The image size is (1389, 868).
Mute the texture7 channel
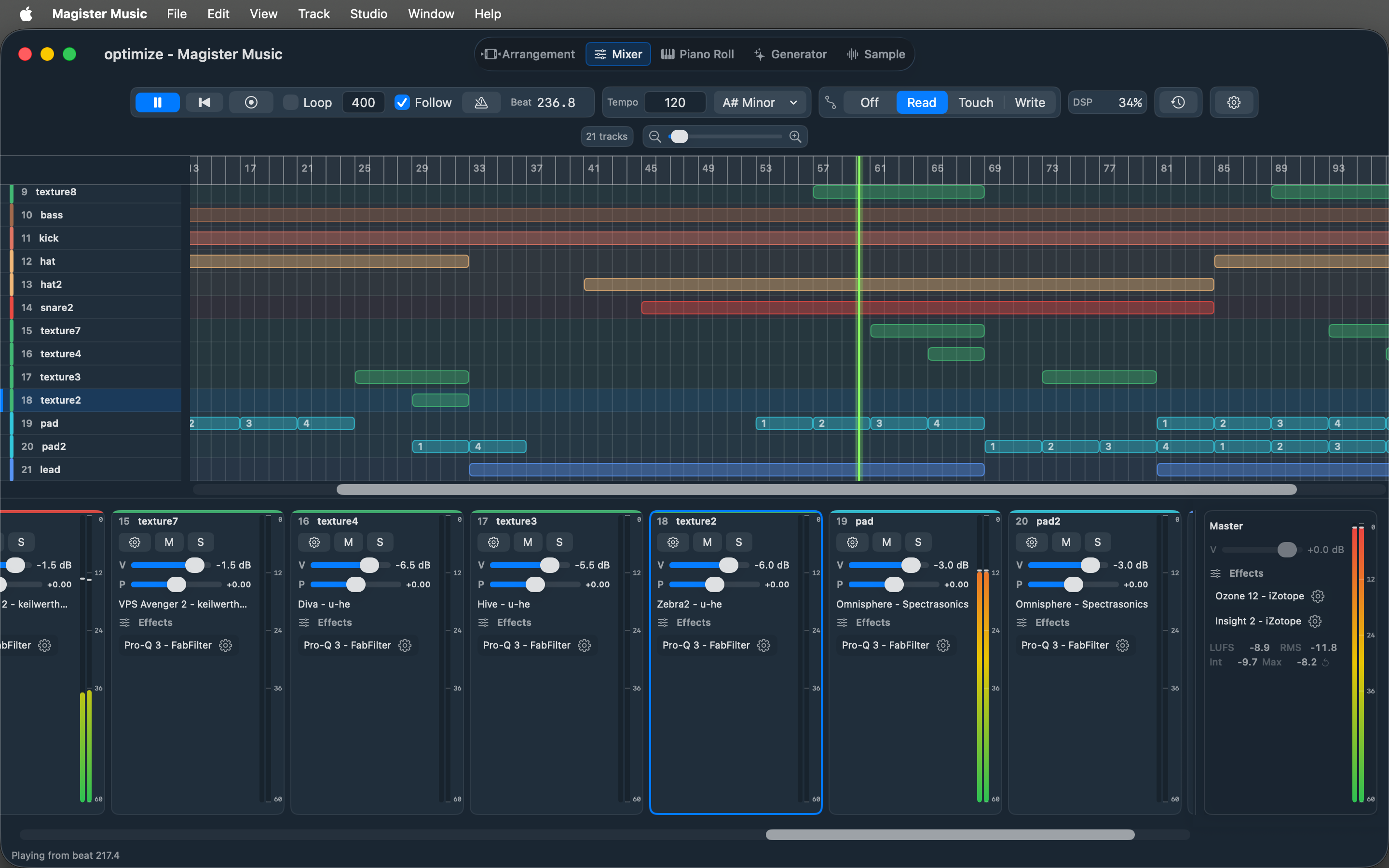[169, 542]
